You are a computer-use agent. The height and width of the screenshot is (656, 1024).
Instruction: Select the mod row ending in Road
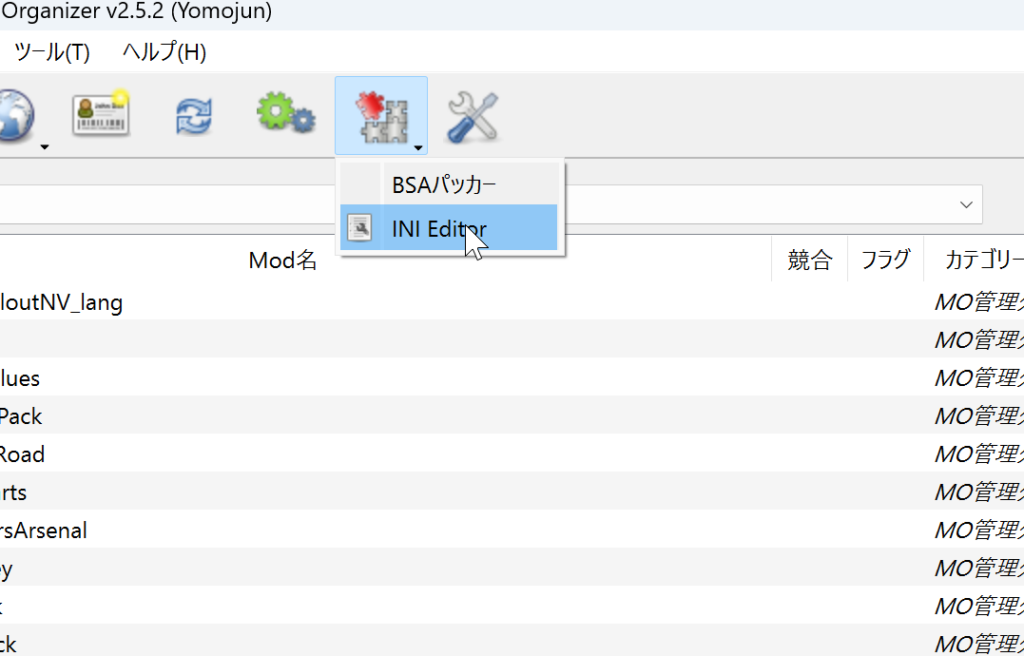click(22, 454)
